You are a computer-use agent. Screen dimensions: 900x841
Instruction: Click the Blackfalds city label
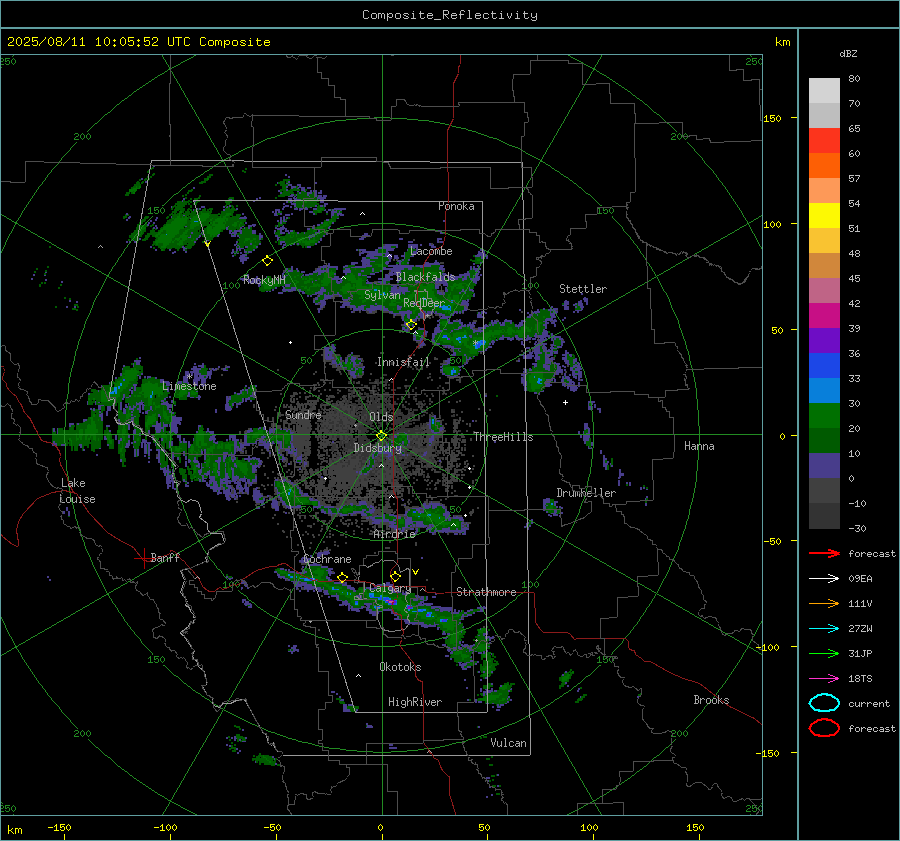[x=425, y=277]
